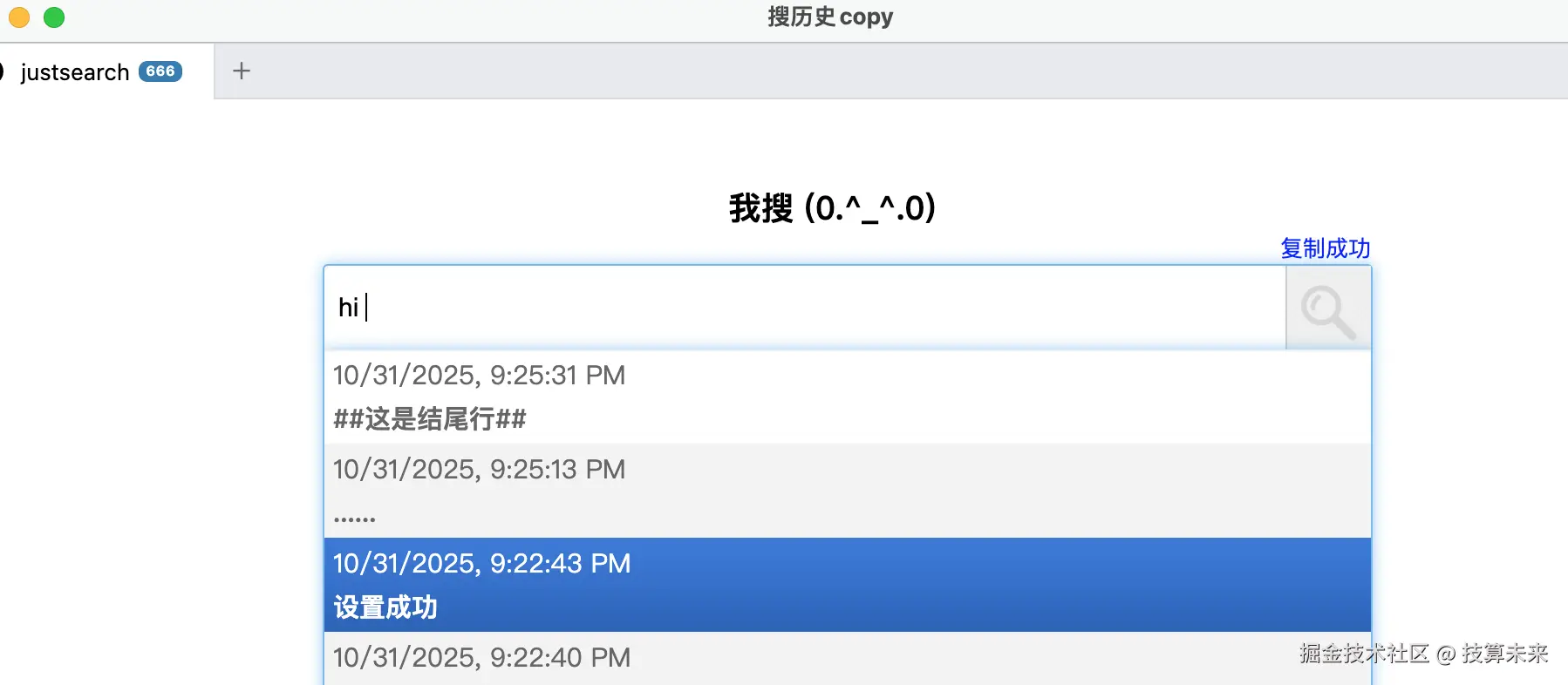Zoom window using the green button
The width and height of the screenshot is (1568, 685).
click(54, 17)
